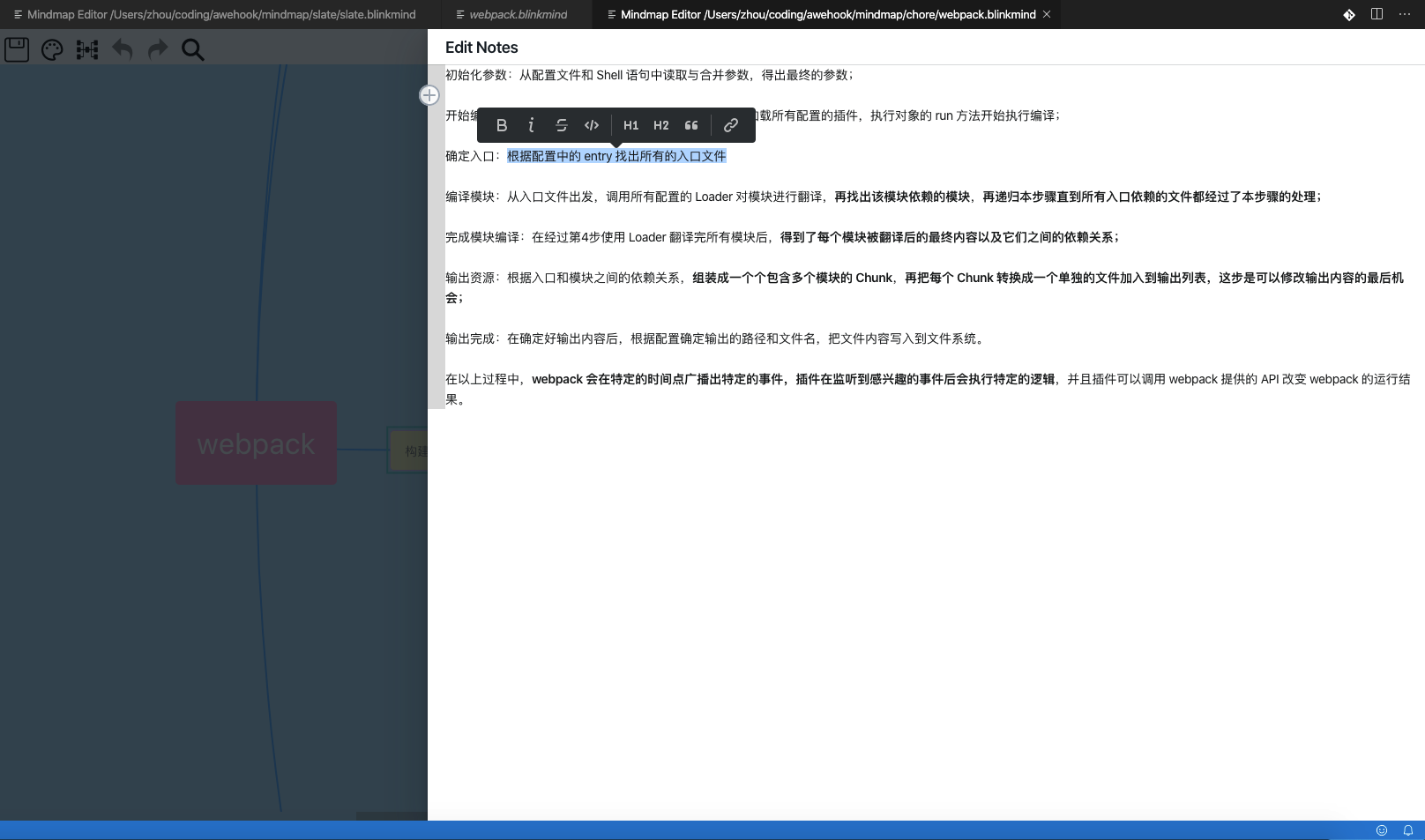The width and height of the screenshot is (1425, 840).
Task: Click the note paragraph starting with "输出资源"
Action: coord(925,287)
